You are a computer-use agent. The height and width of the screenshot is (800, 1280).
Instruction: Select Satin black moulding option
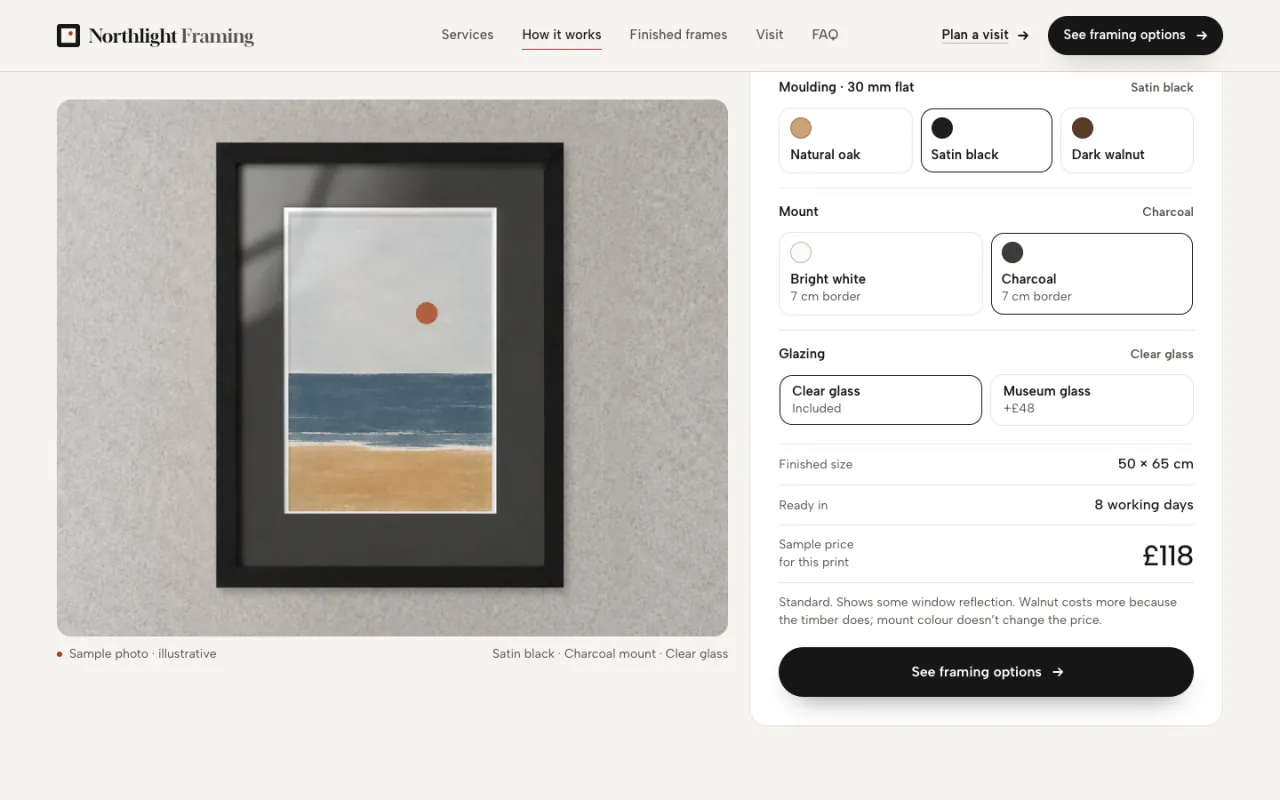click(986, 140)
